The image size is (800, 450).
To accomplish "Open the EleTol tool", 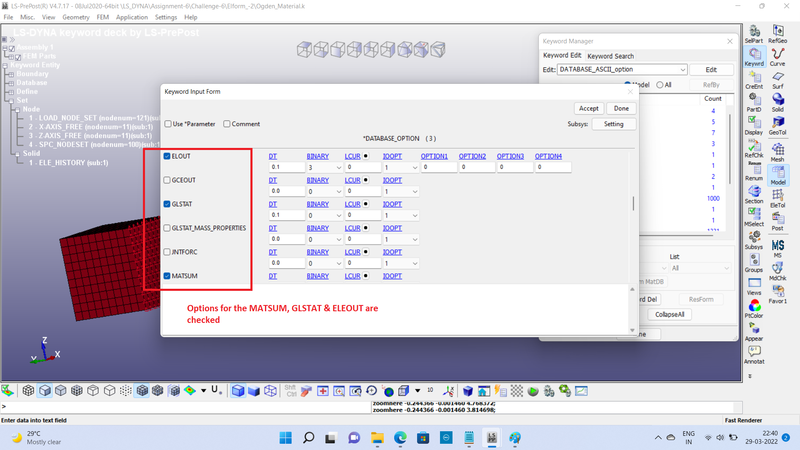I will (778, 198).
